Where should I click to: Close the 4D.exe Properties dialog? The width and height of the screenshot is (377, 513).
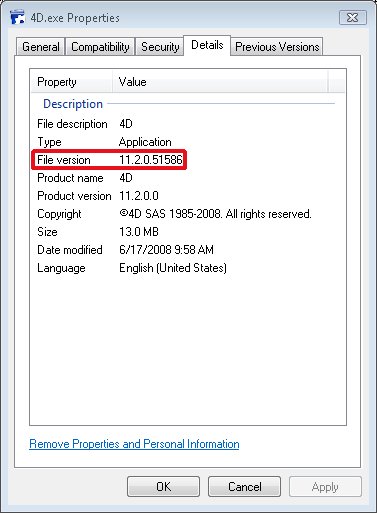(353, 17)
